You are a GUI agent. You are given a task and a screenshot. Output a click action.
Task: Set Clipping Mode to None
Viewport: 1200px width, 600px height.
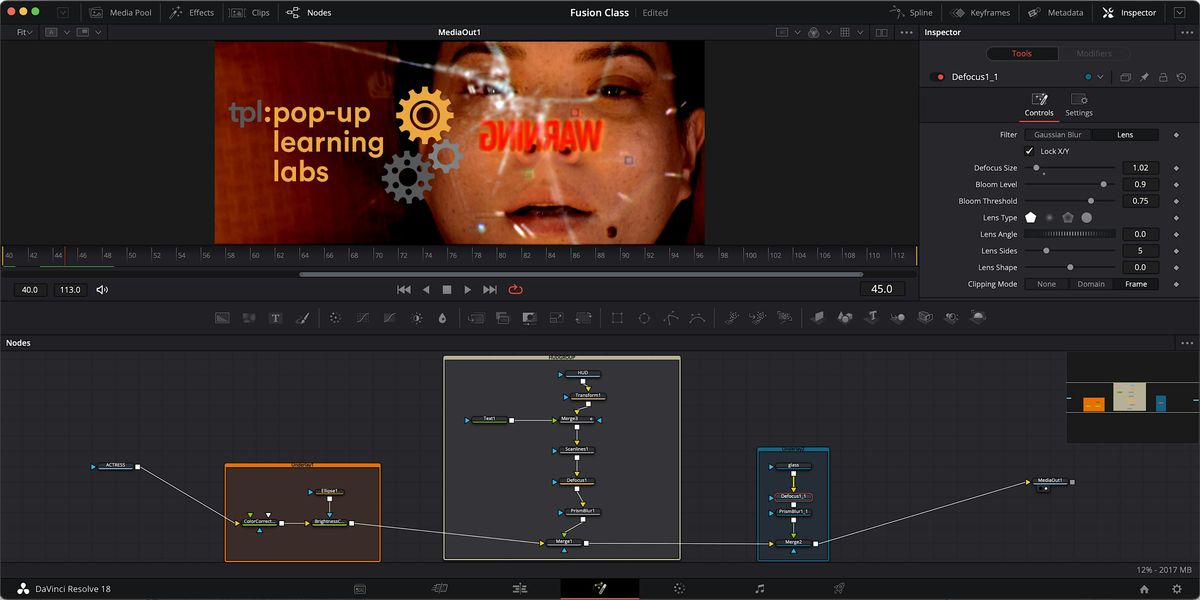(x=1046, y=284)
